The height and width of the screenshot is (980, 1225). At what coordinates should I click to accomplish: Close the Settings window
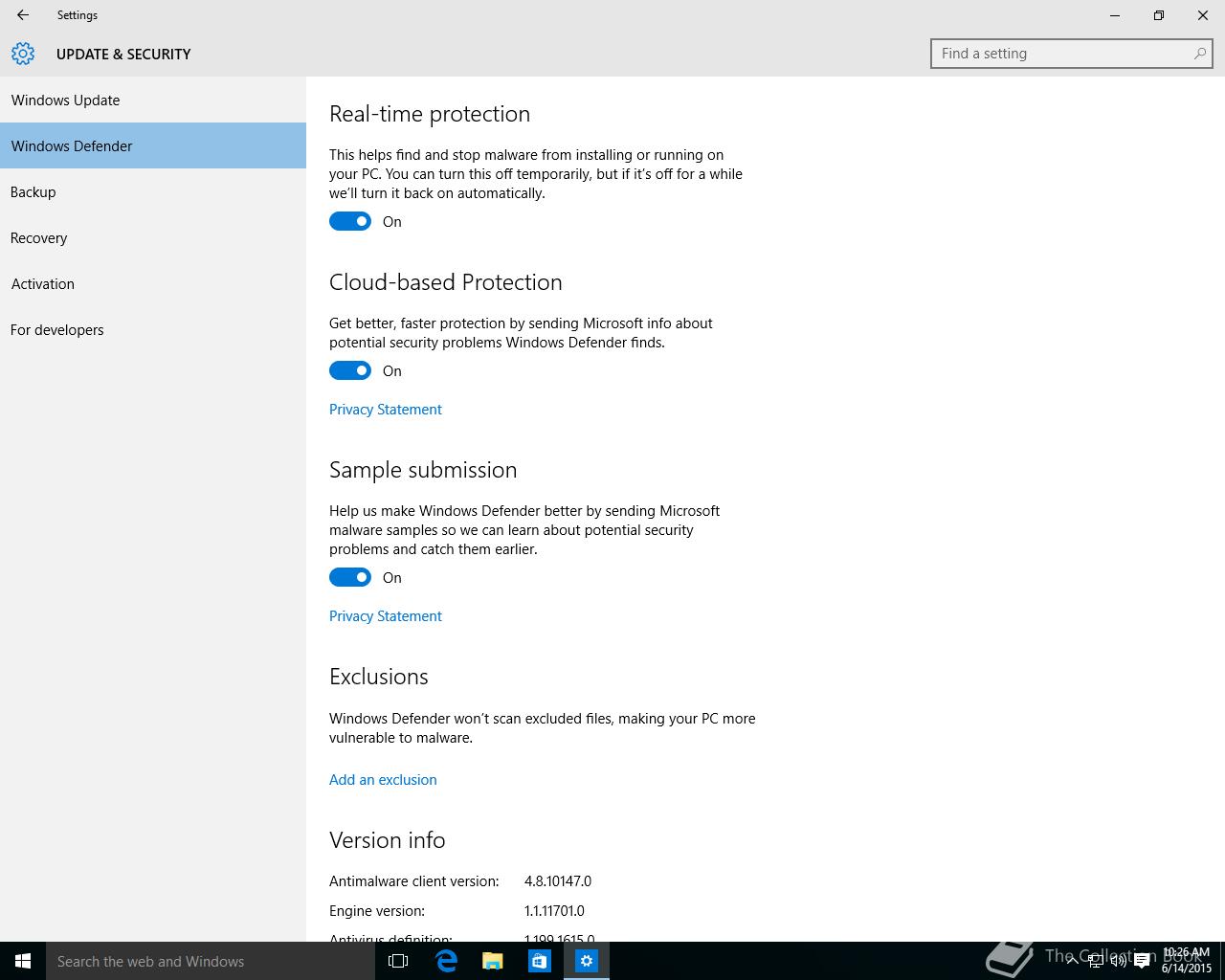pyautogui.click(x=1203, y=15)
